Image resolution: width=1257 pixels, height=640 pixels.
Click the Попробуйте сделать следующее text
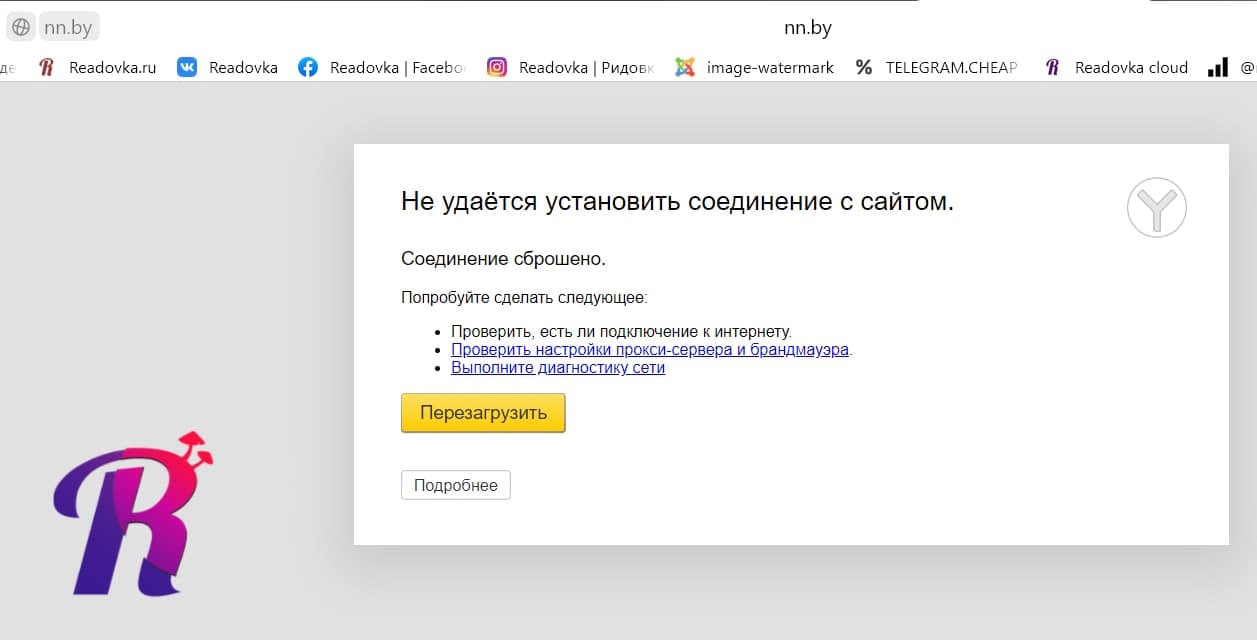524,297
